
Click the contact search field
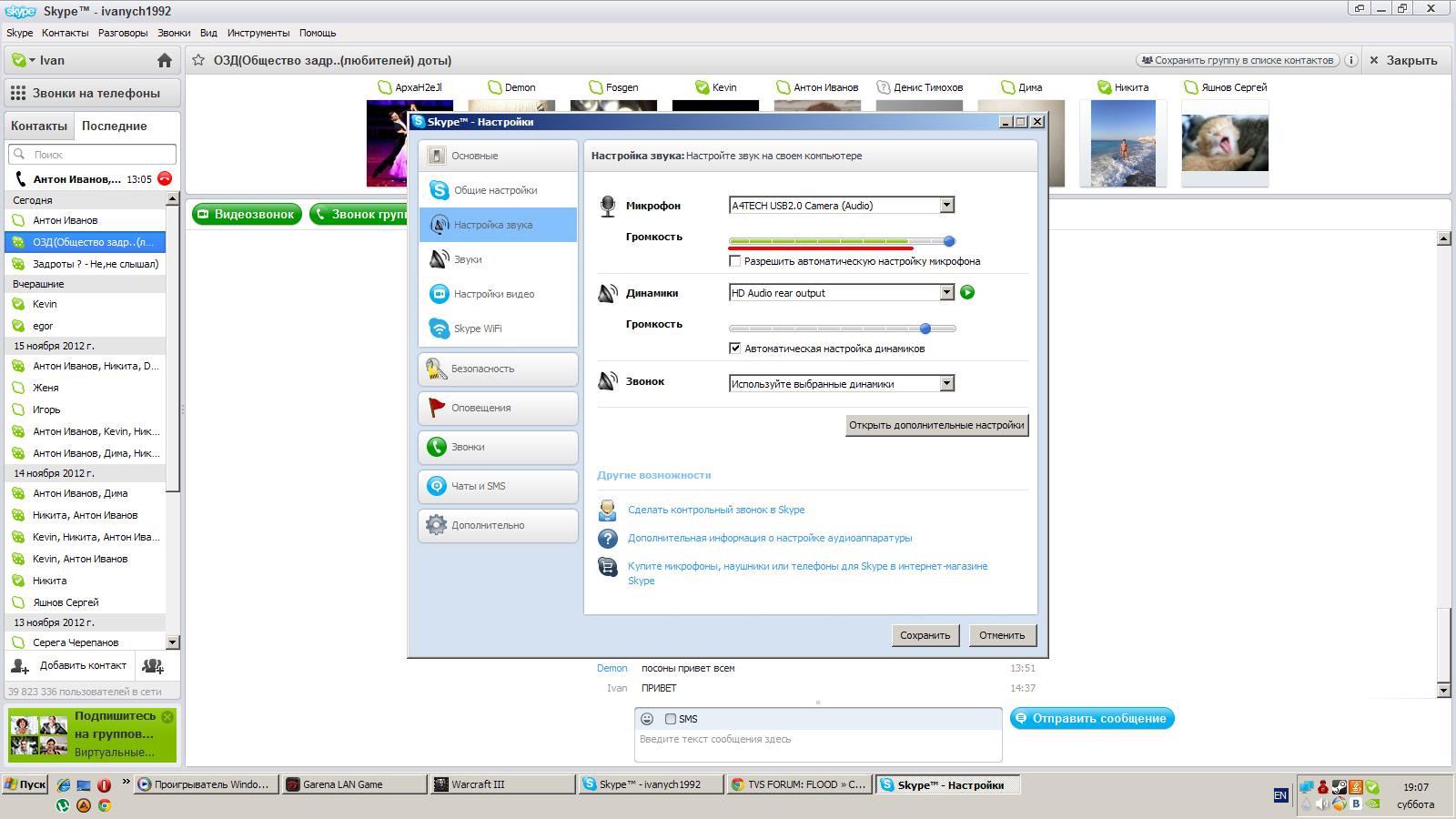(x=92, y=155)
